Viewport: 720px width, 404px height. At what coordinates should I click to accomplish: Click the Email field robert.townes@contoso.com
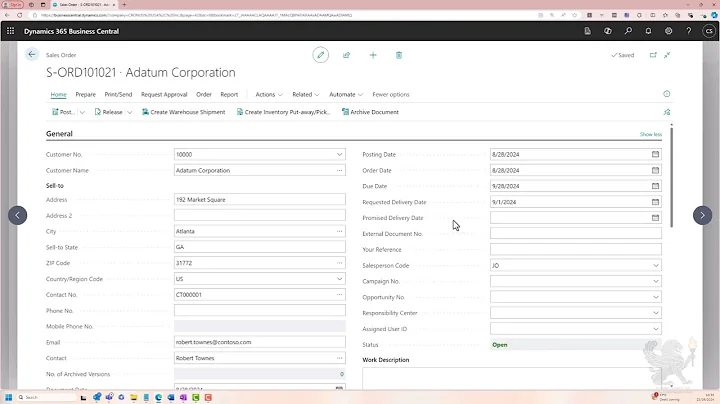(x=259, y=342)
